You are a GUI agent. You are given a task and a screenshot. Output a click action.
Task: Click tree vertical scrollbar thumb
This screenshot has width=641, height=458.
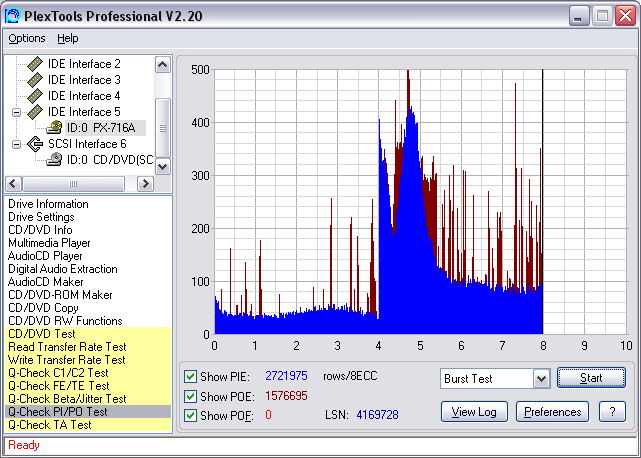tap(163, 128)
